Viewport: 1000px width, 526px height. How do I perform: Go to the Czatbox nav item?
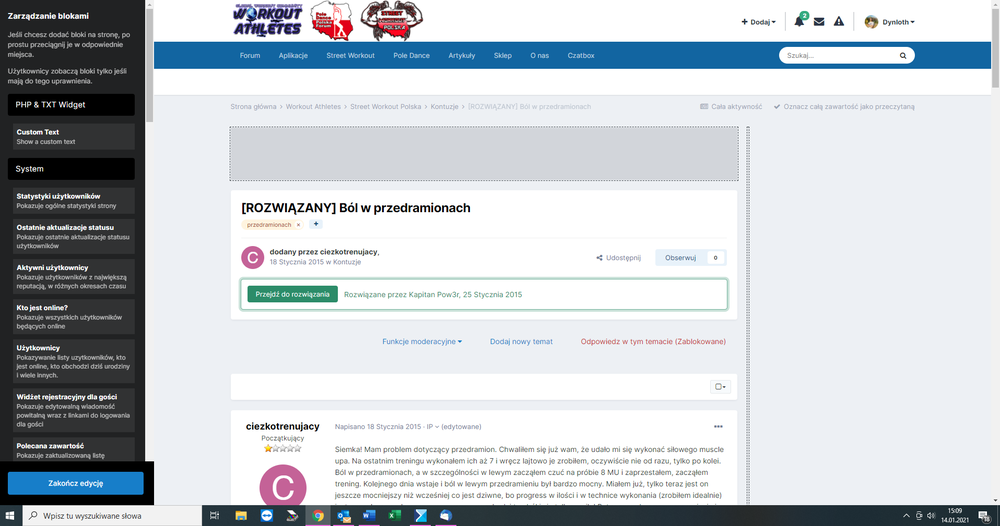581,56
